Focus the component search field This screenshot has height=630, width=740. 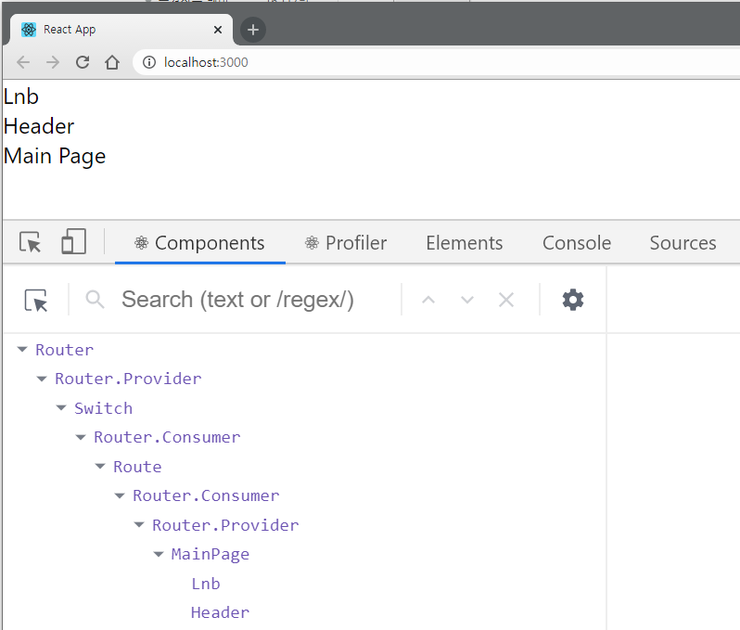238,300
